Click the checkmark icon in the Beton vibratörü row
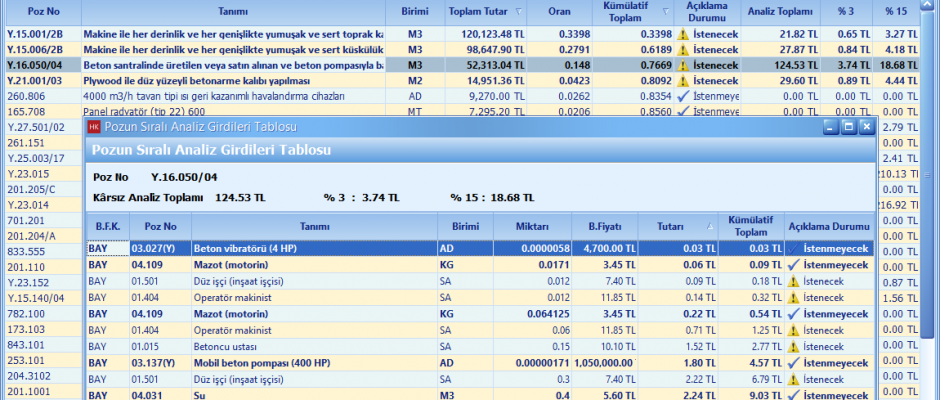940x400 pixels. [x=794, y=248]
